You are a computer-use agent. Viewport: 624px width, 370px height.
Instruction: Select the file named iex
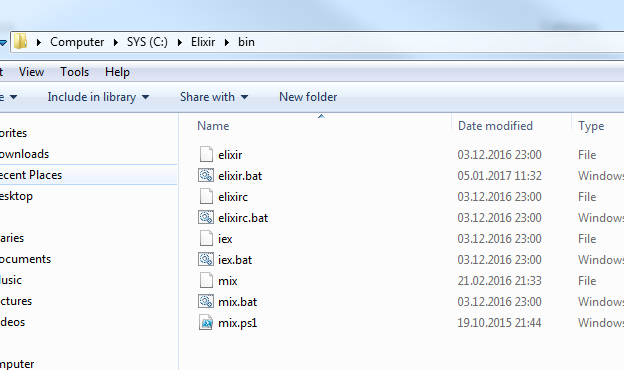[225, 239]
